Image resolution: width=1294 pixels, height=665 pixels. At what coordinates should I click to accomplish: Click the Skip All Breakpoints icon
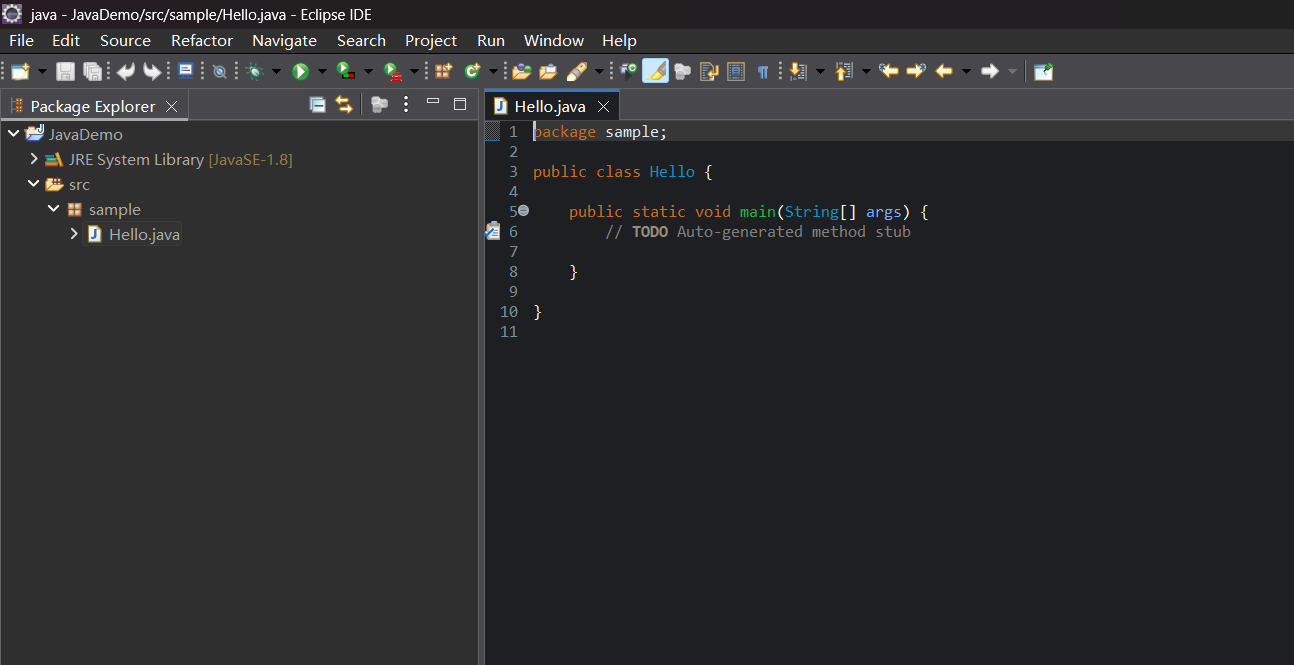tap(219, 71)
